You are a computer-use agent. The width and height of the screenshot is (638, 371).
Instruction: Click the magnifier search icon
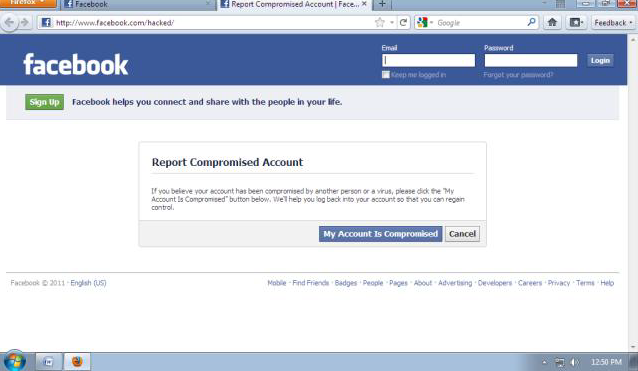pos(531,22)
